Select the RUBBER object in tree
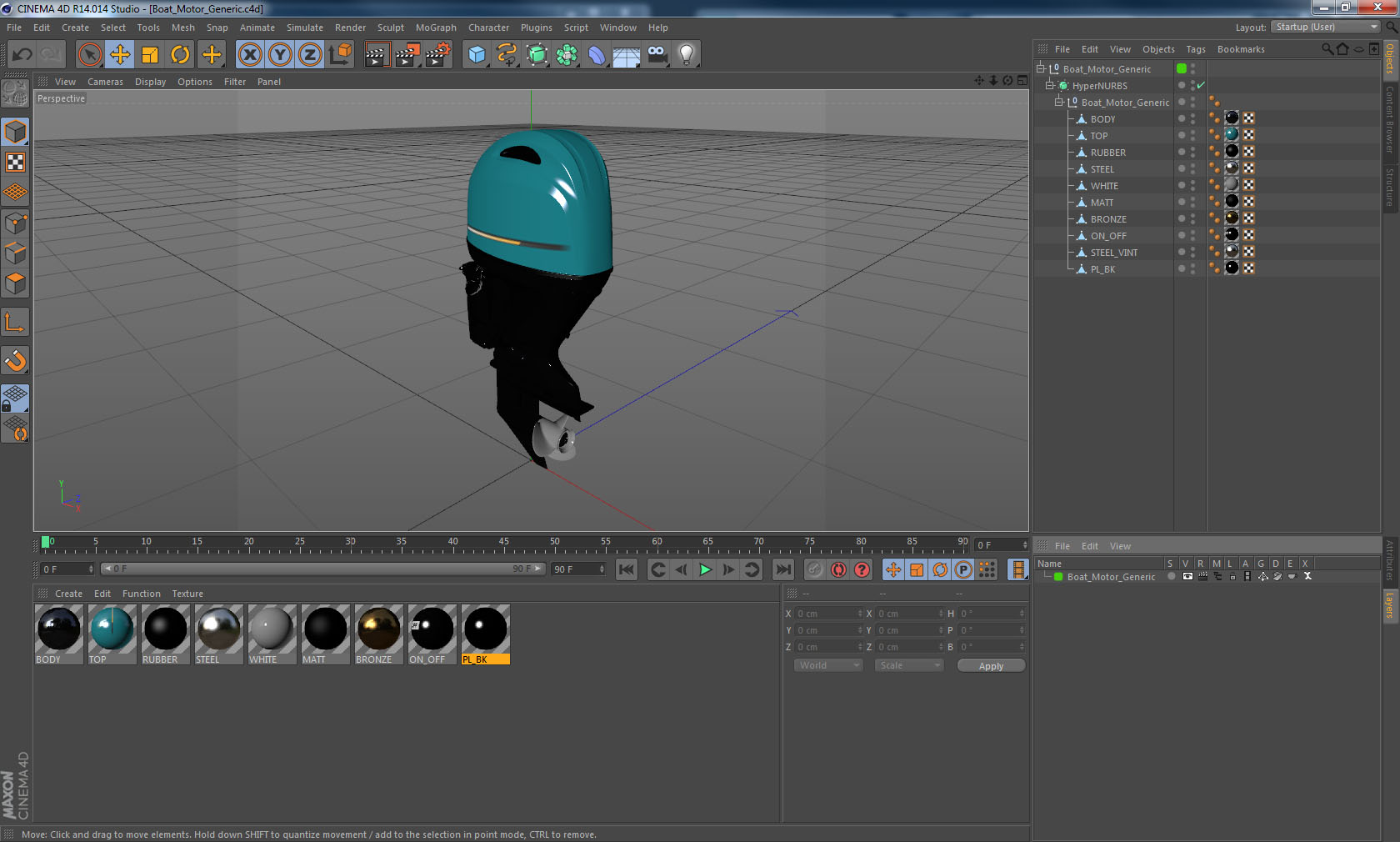 (x=1107, y=153)
